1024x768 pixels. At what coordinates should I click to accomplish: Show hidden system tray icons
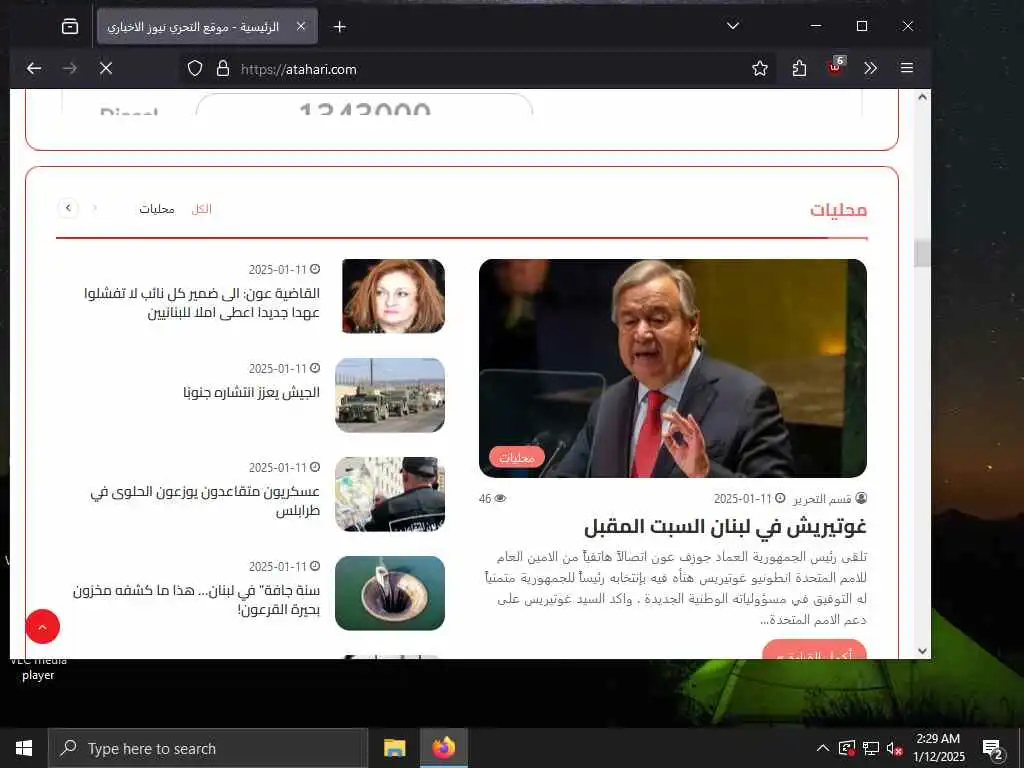tap(823, 748)
